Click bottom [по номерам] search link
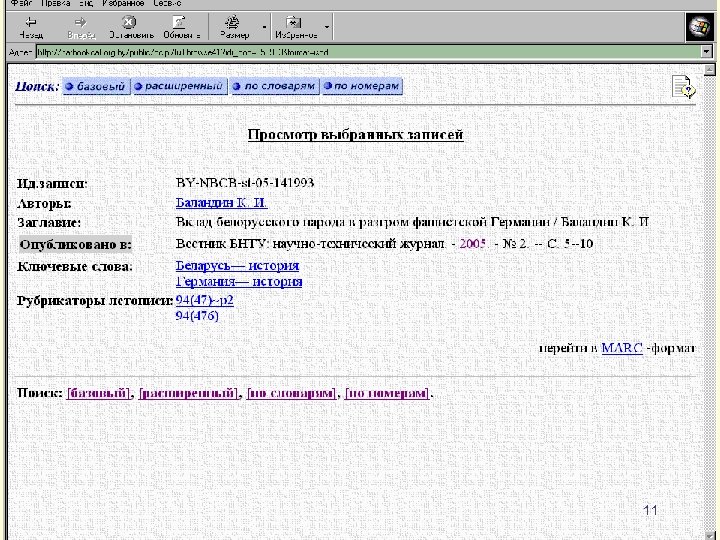Viewport: 720px width, 540px height. pos(387,394)
